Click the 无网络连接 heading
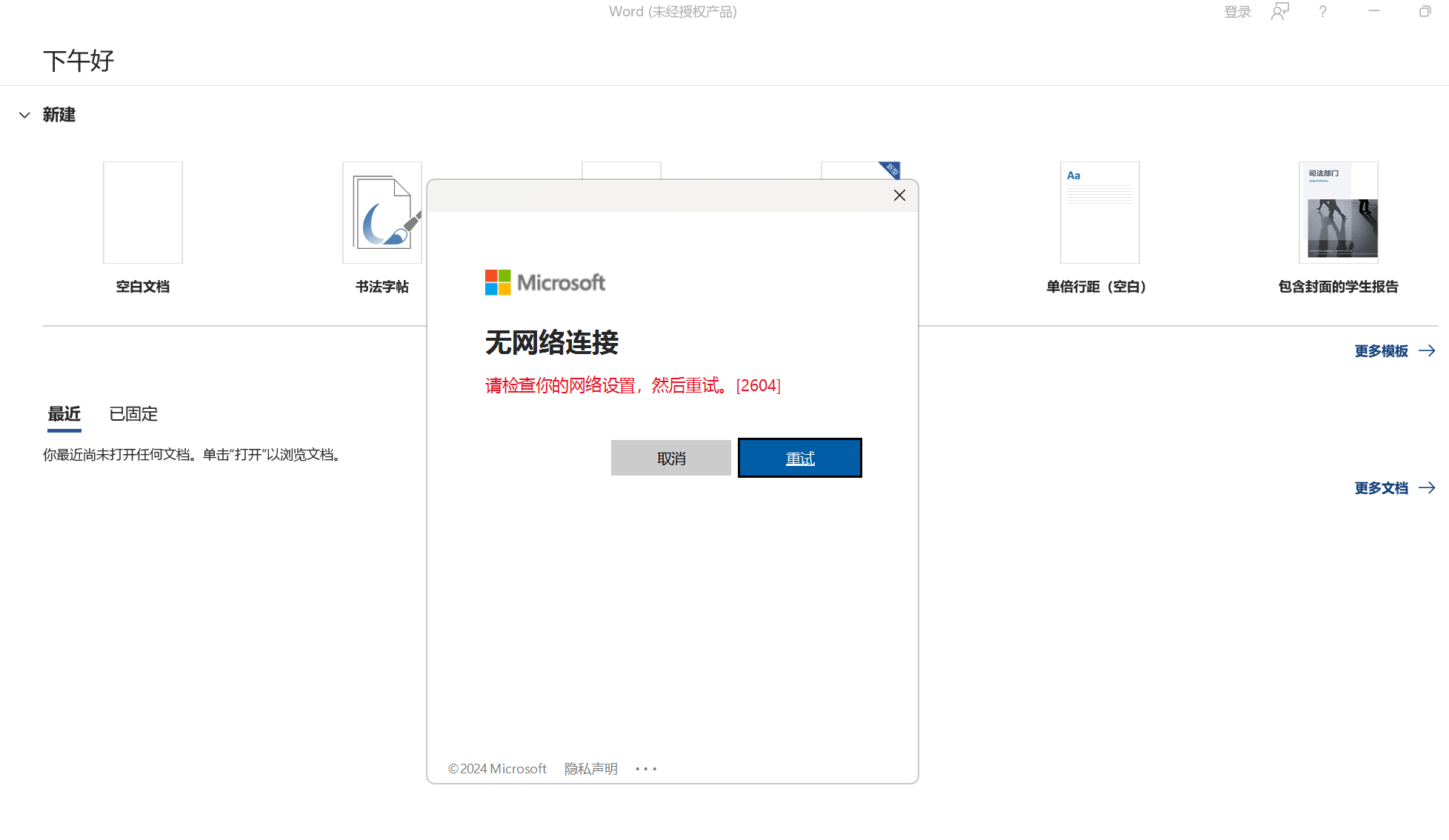 tap(552, 342)
